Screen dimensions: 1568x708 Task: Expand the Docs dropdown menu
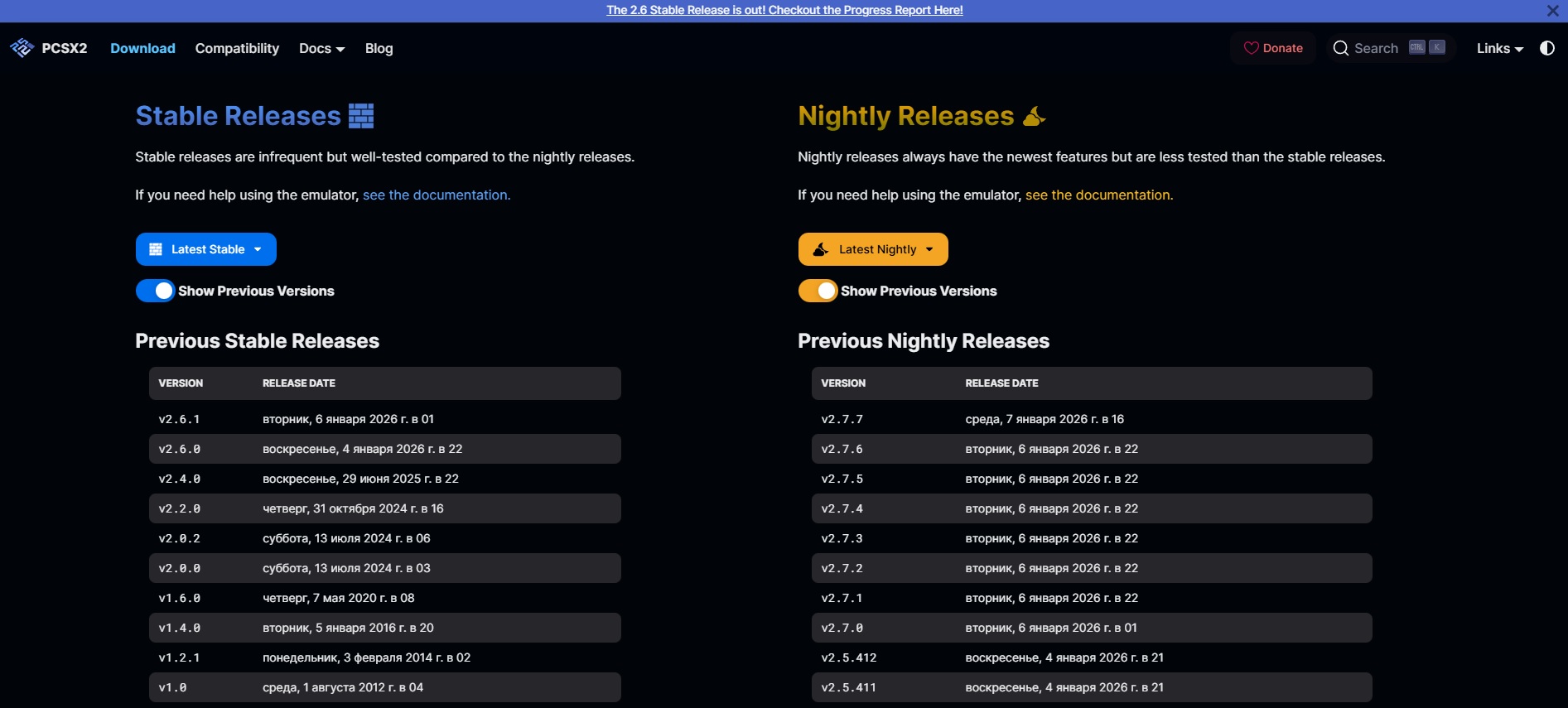click(321, 48)
